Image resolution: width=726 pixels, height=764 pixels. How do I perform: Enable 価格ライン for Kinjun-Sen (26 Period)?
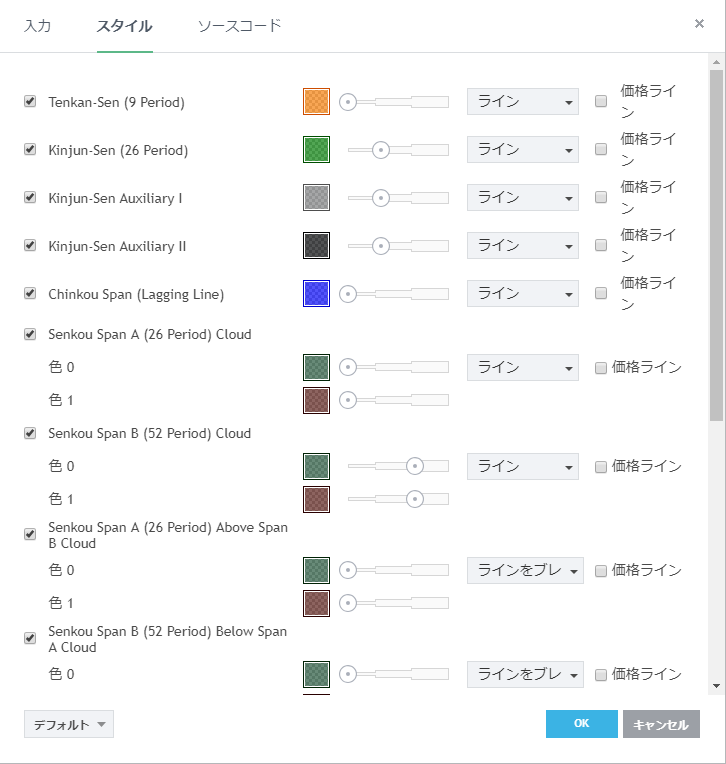point(601,150)
